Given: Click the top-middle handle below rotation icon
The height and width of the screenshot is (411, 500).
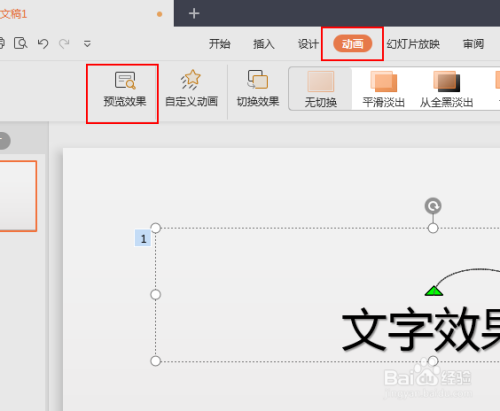Looking at the screenshot, I should [x=433, y=228].
